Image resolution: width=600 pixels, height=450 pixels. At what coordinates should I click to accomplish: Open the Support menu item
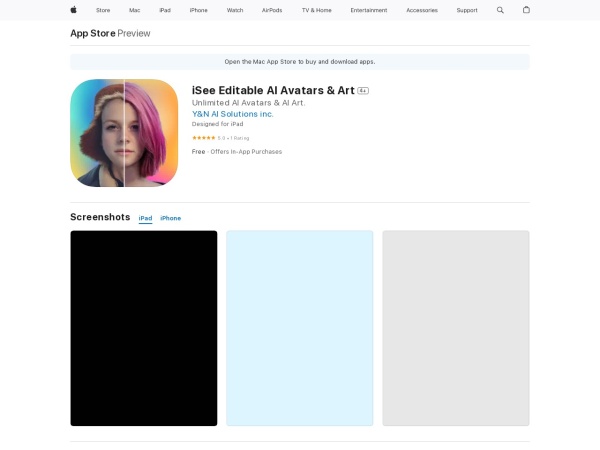[x=467, y=10]
